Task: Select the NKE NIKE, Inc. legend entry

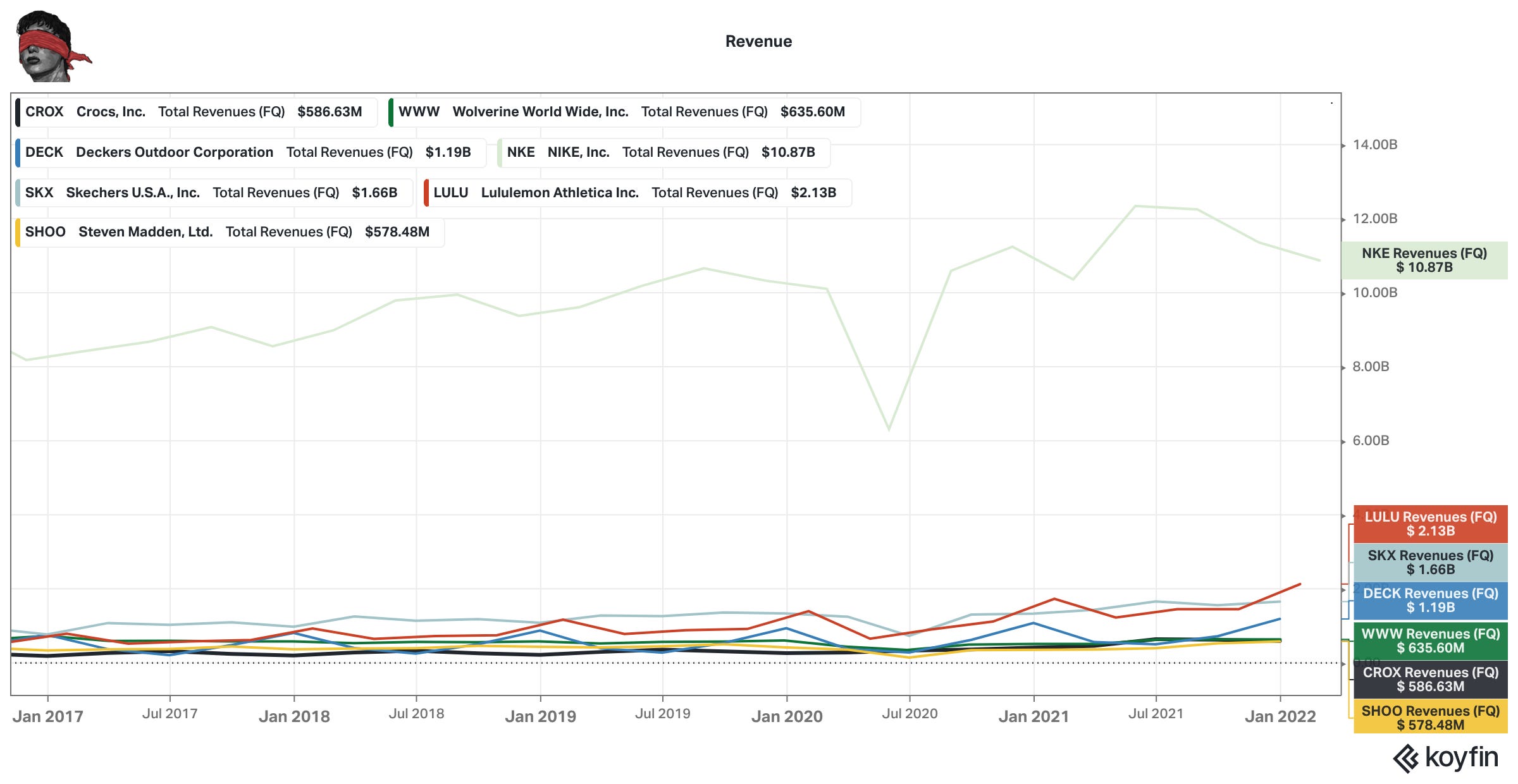Action: click(x=663, y=152)
